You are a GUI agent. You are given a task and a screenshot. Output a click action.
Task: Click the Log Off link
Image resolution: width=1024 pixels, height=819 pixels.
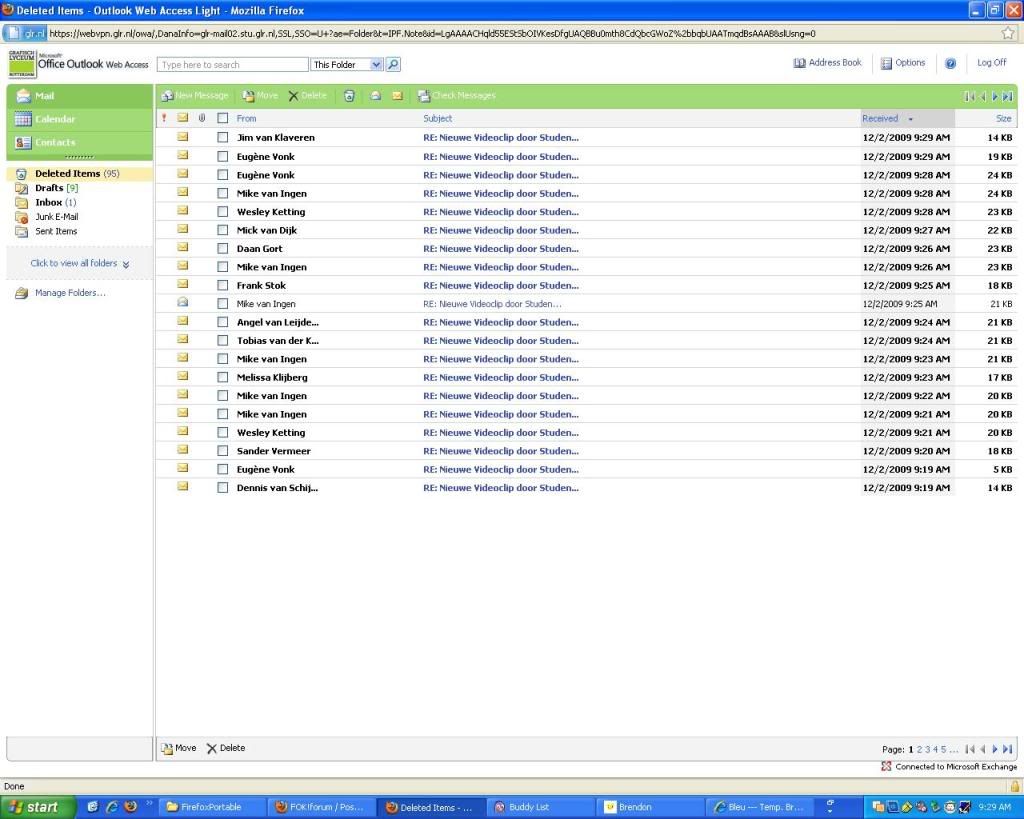pyautogui.click(x=991, y=63)
